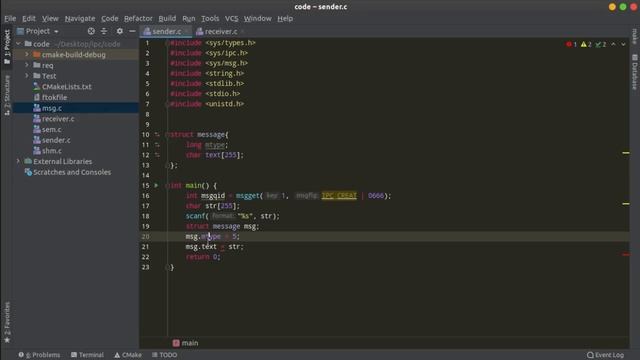Expand External Libraries node
The width and height of the screenshot is (640, 360).
18,161
